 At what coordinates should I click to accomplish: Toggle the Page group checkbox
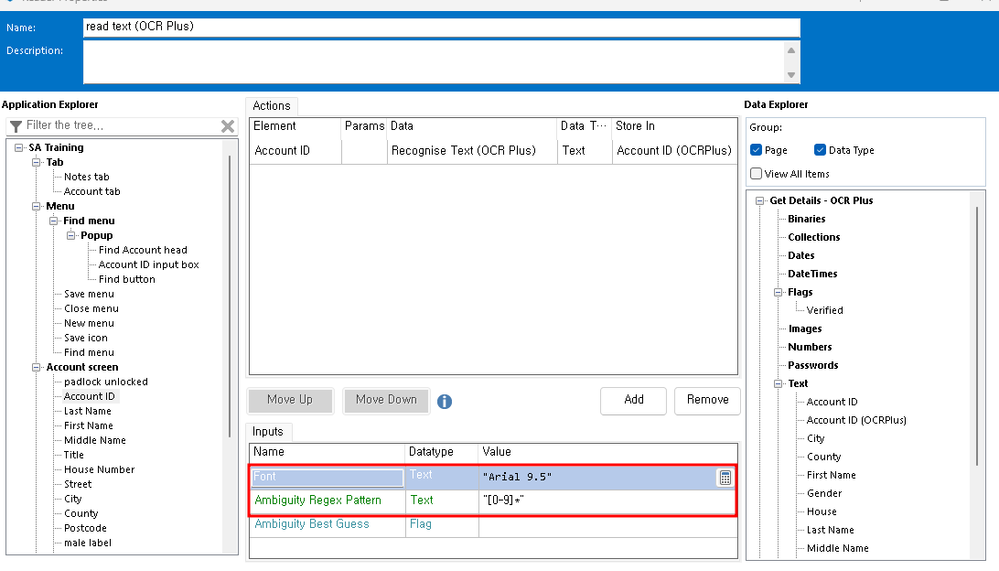[756, 150]
